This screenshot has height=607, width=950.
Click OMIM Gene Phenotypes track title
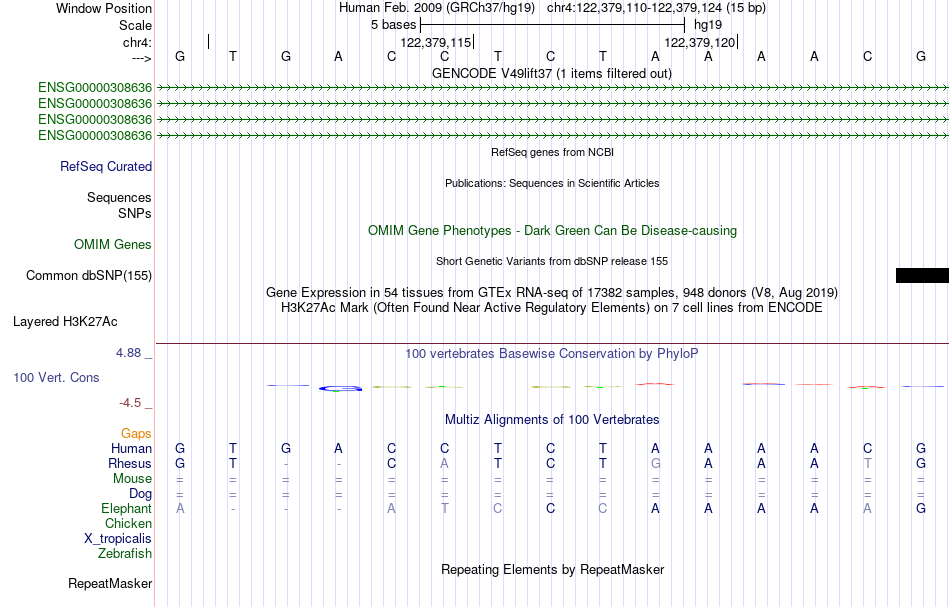coord(553,231)
